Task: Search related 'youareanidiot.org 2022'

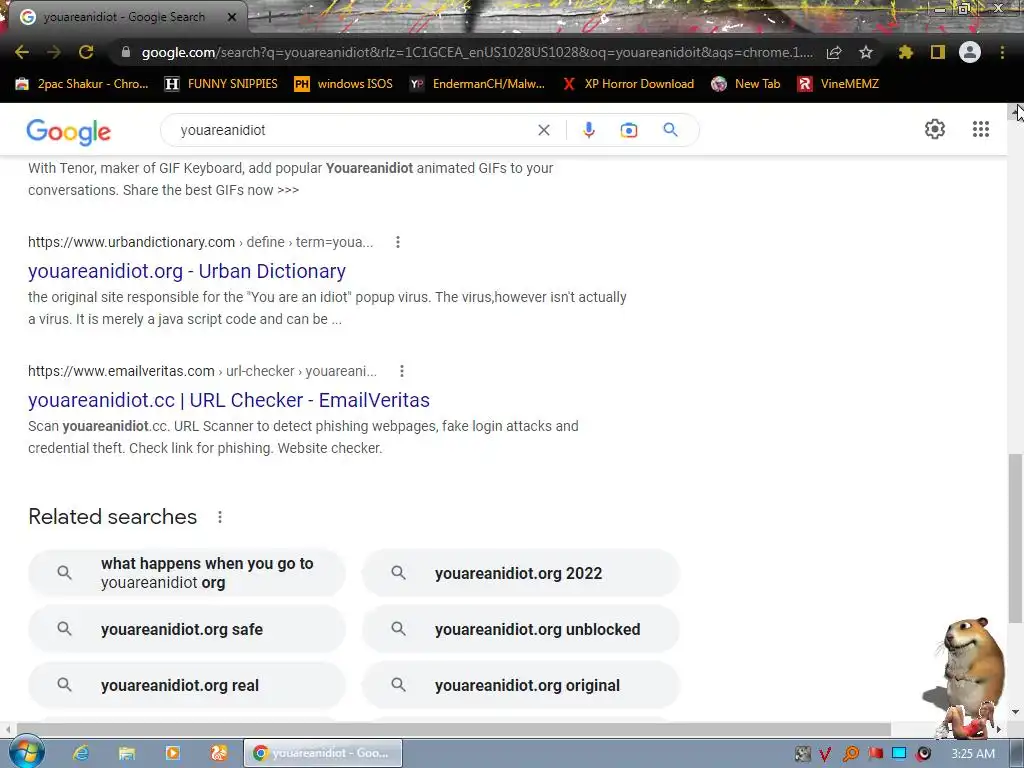Action: [x=520, y=573]
